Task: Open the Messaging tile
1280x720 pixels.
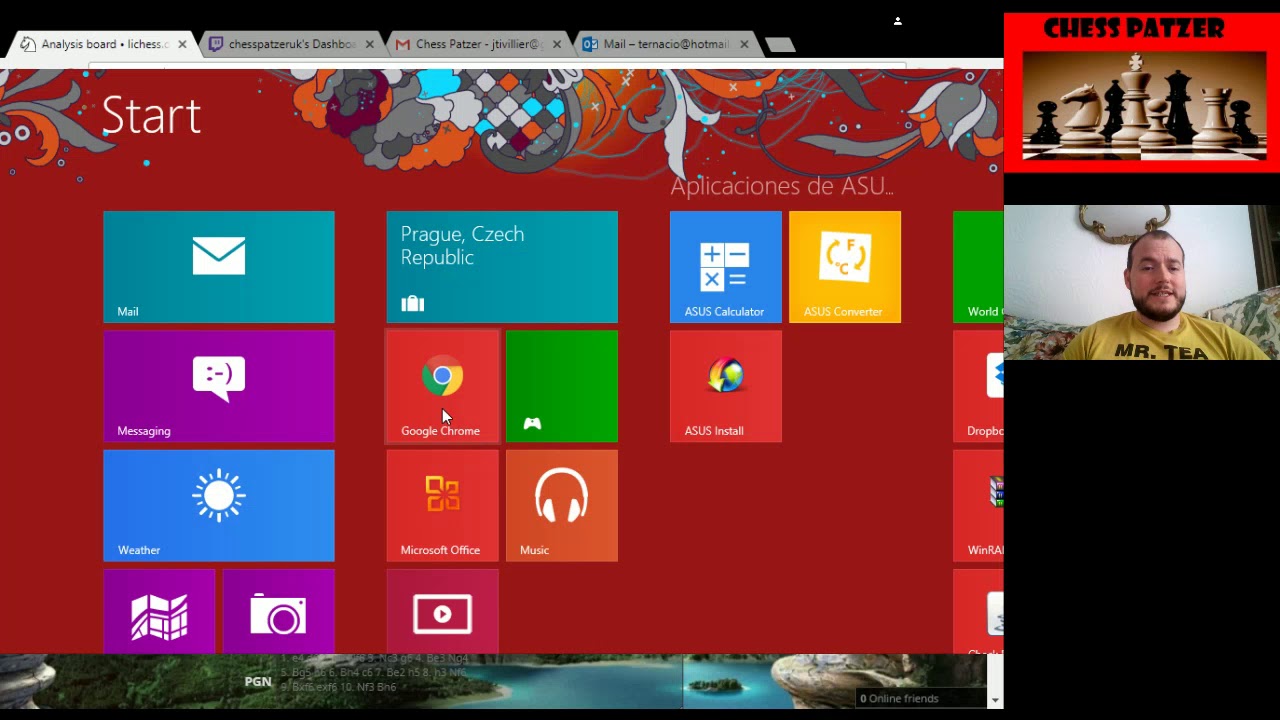Action: pos(219,386)
